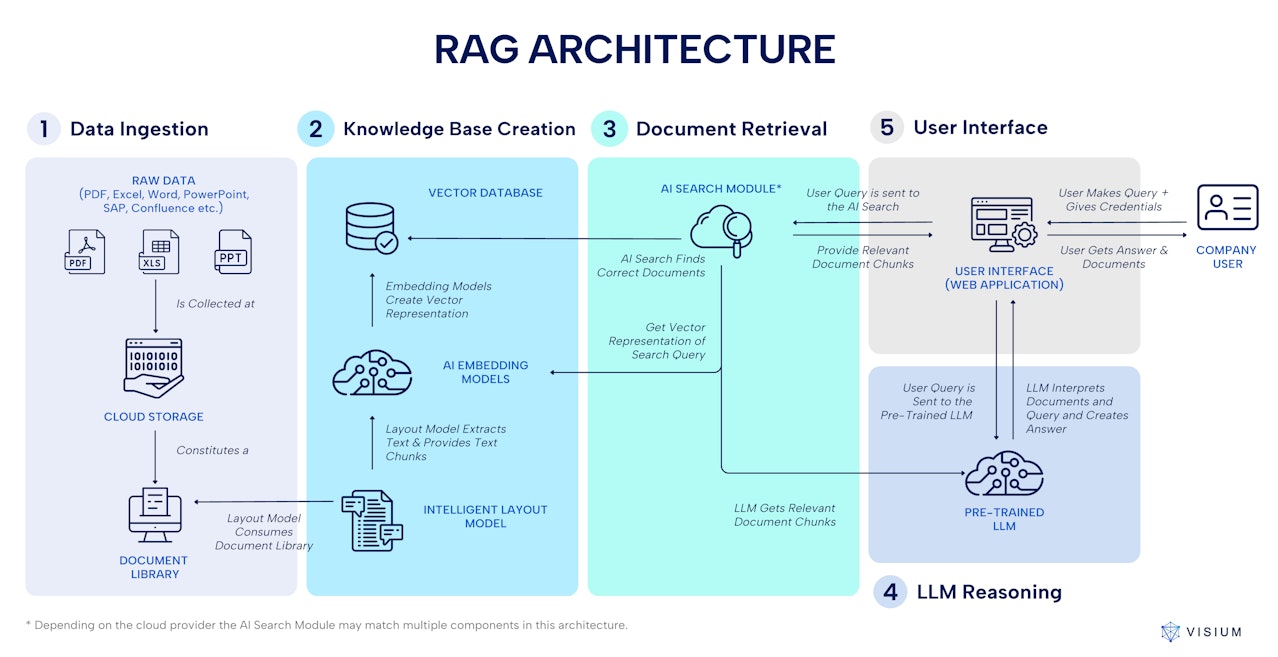This screenshot has height=657, width=1278.
Task: Click the 'Data Ingestion' heading
Action: click(139, 129)
